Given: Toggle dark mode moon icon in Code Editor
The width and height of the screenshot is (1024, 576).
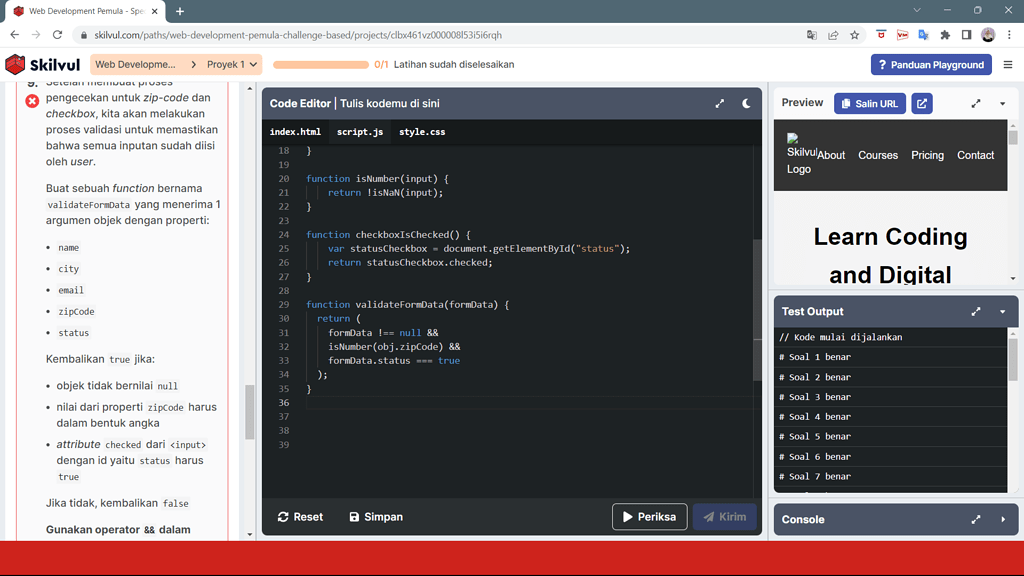Looking at the screenshot, I should pyautogui.click(x=746, y=103).
